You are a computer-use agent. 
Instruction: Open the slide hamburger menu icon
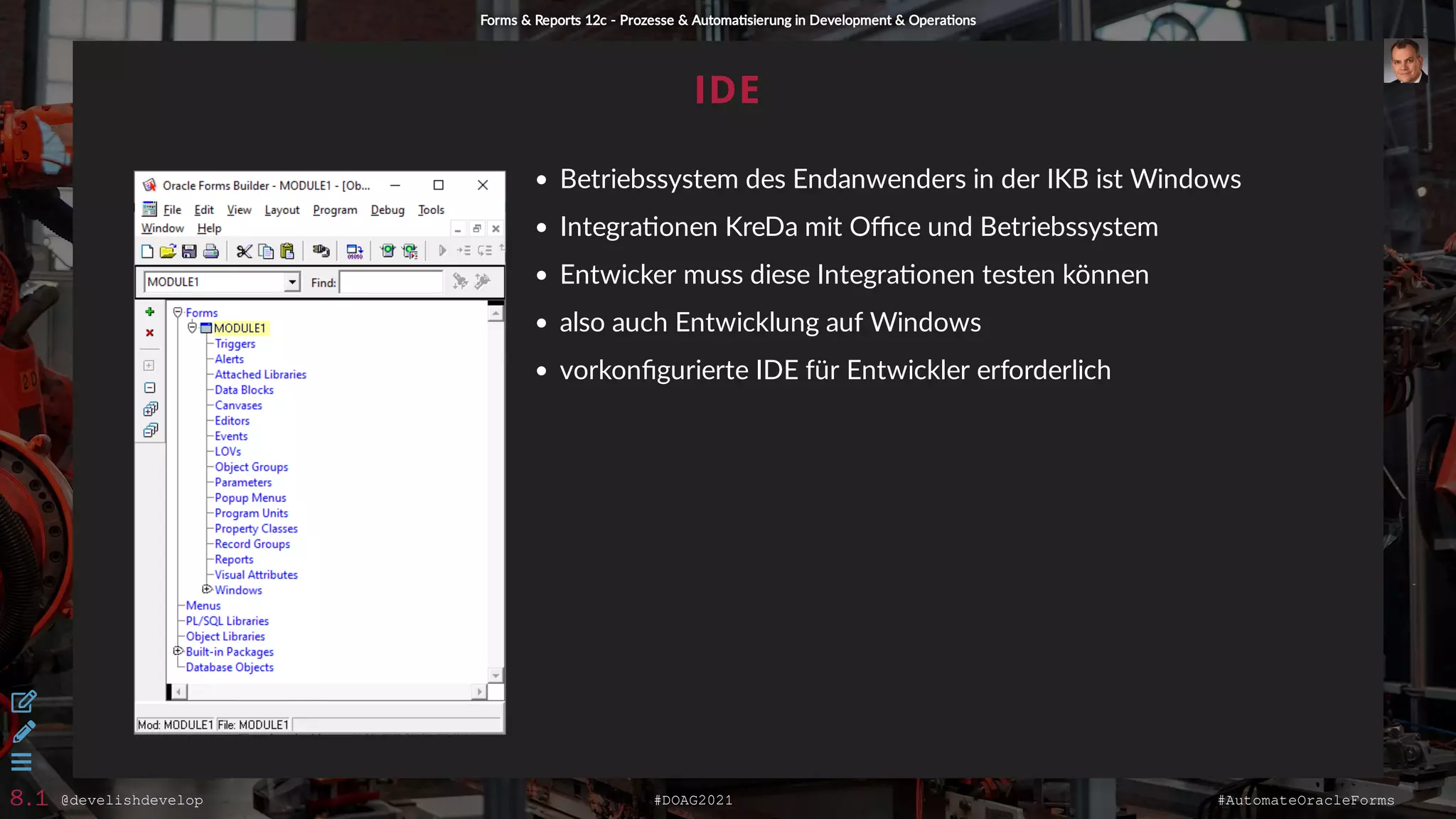tap(21, 761)
